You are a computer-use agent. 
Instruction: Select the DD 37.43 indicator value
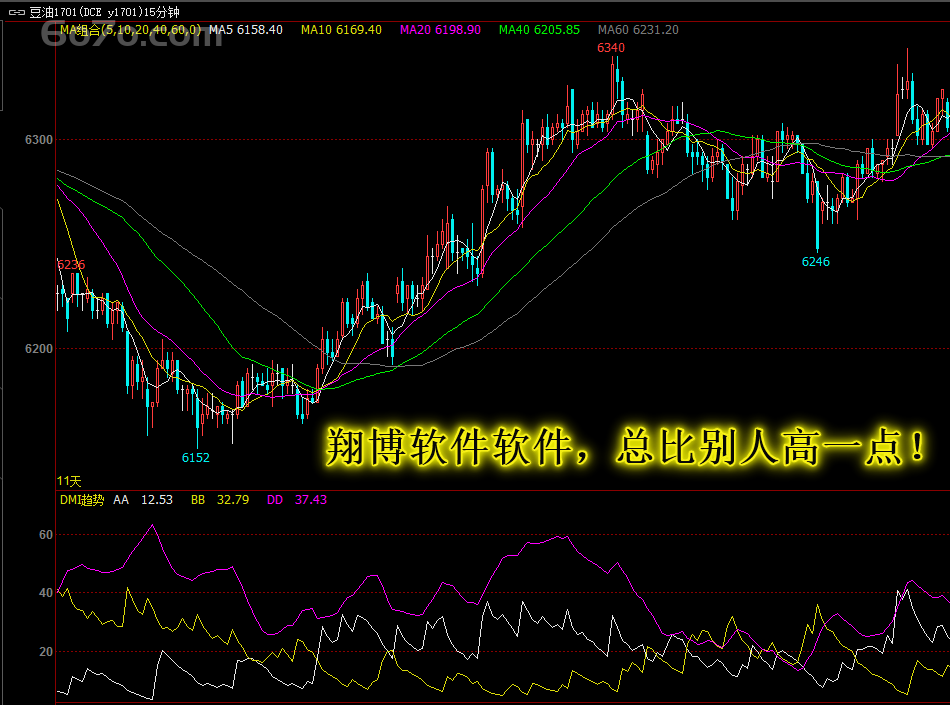click(x=297, y=500)
